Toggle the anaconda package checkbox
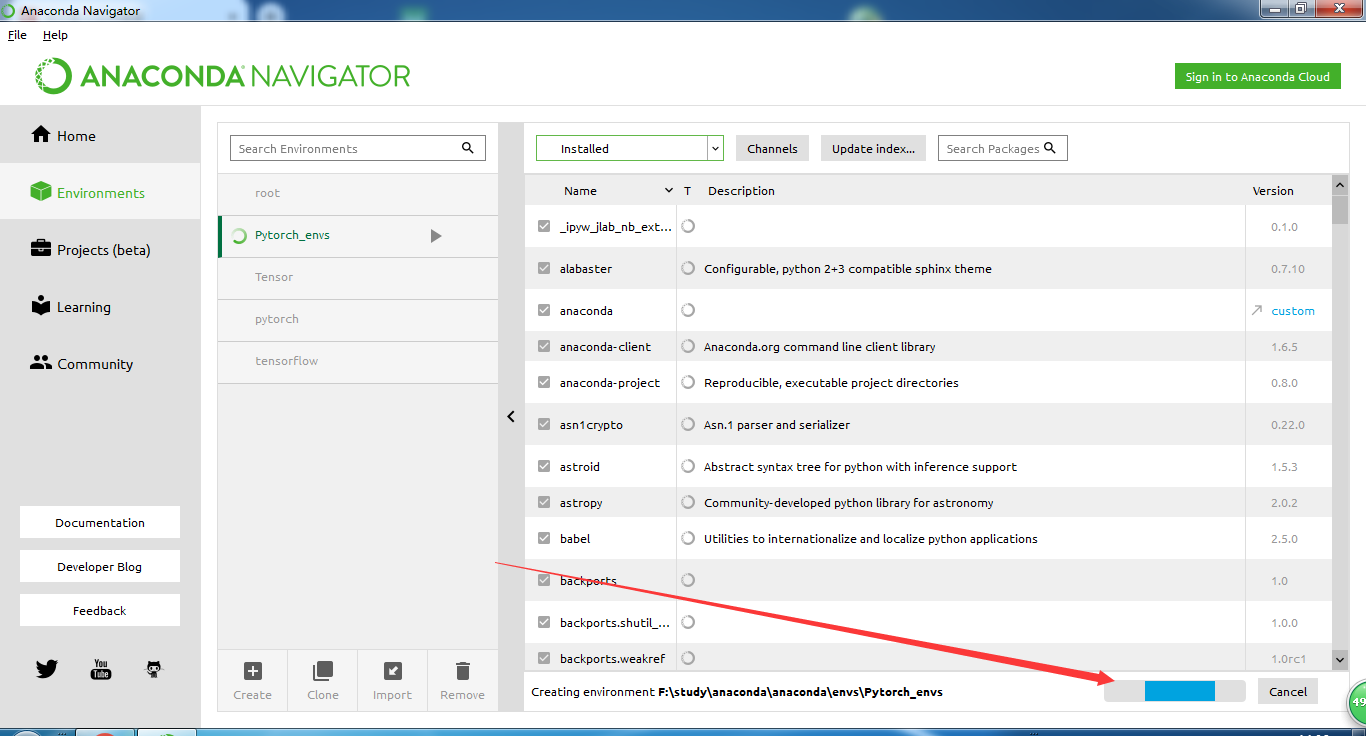Viewport: 1366px width, 736px height. 544,311
